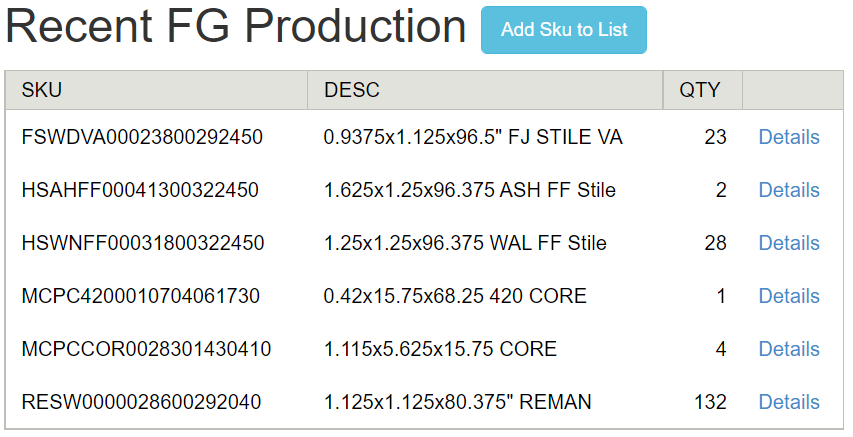The height and width of the screenshot is (437, 853).
Task: View Details of HSWNFF00031800322450 row
Action: click(x=789, y=243)
